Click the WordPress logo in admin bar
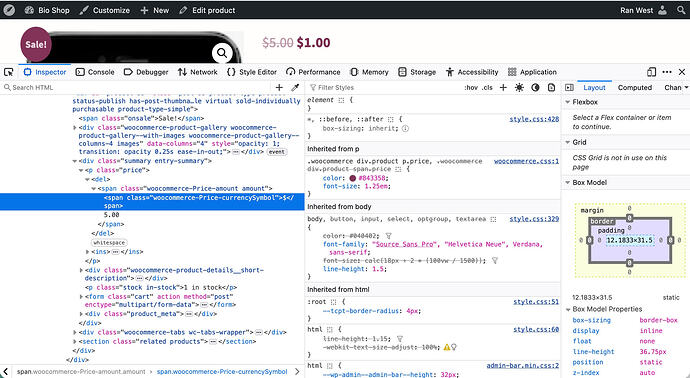Screen dimensions: 690x378 [x=9, y=10]
